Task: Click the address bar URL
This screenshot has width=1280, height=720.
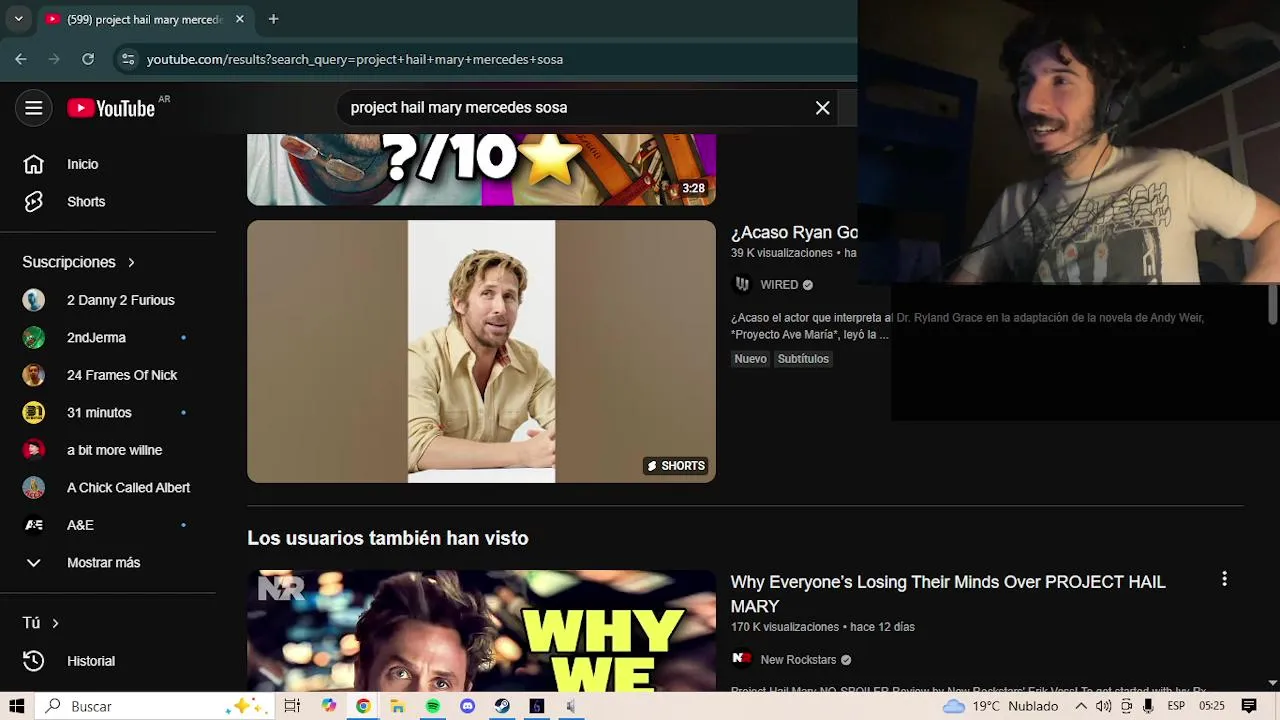Action: point(355,59)
